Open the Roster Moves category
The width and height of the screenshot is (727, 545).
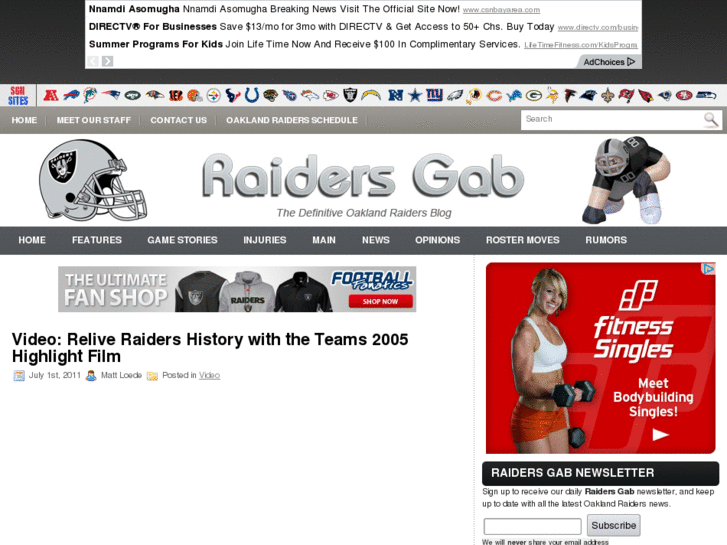coord(523,240)
